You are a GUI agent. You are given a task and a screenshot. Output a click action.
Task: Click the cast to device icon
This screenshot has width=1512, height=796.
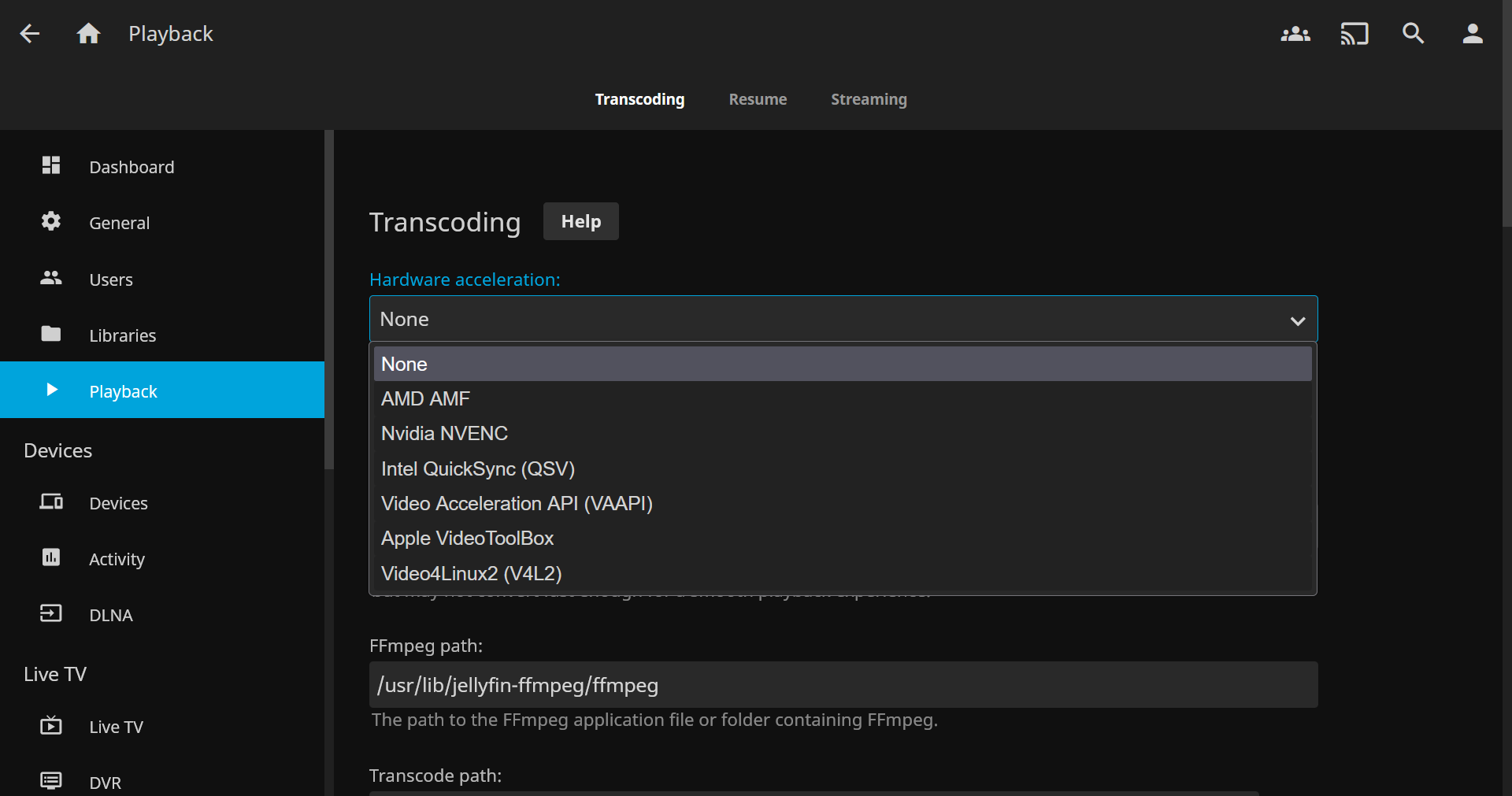[x=1354, y=34]
